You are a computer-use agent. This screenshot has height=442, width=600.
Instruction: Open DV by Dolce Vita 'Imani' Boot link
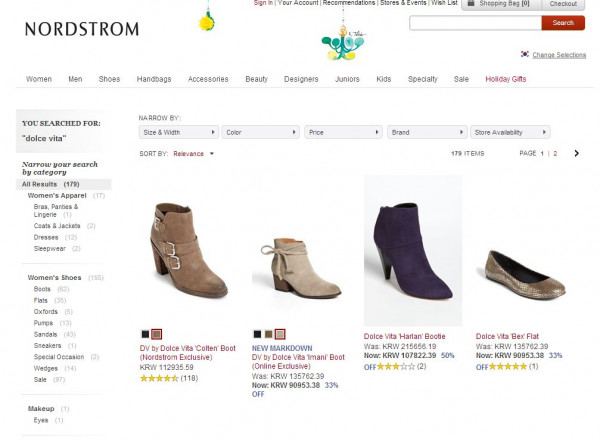point(298,362)
